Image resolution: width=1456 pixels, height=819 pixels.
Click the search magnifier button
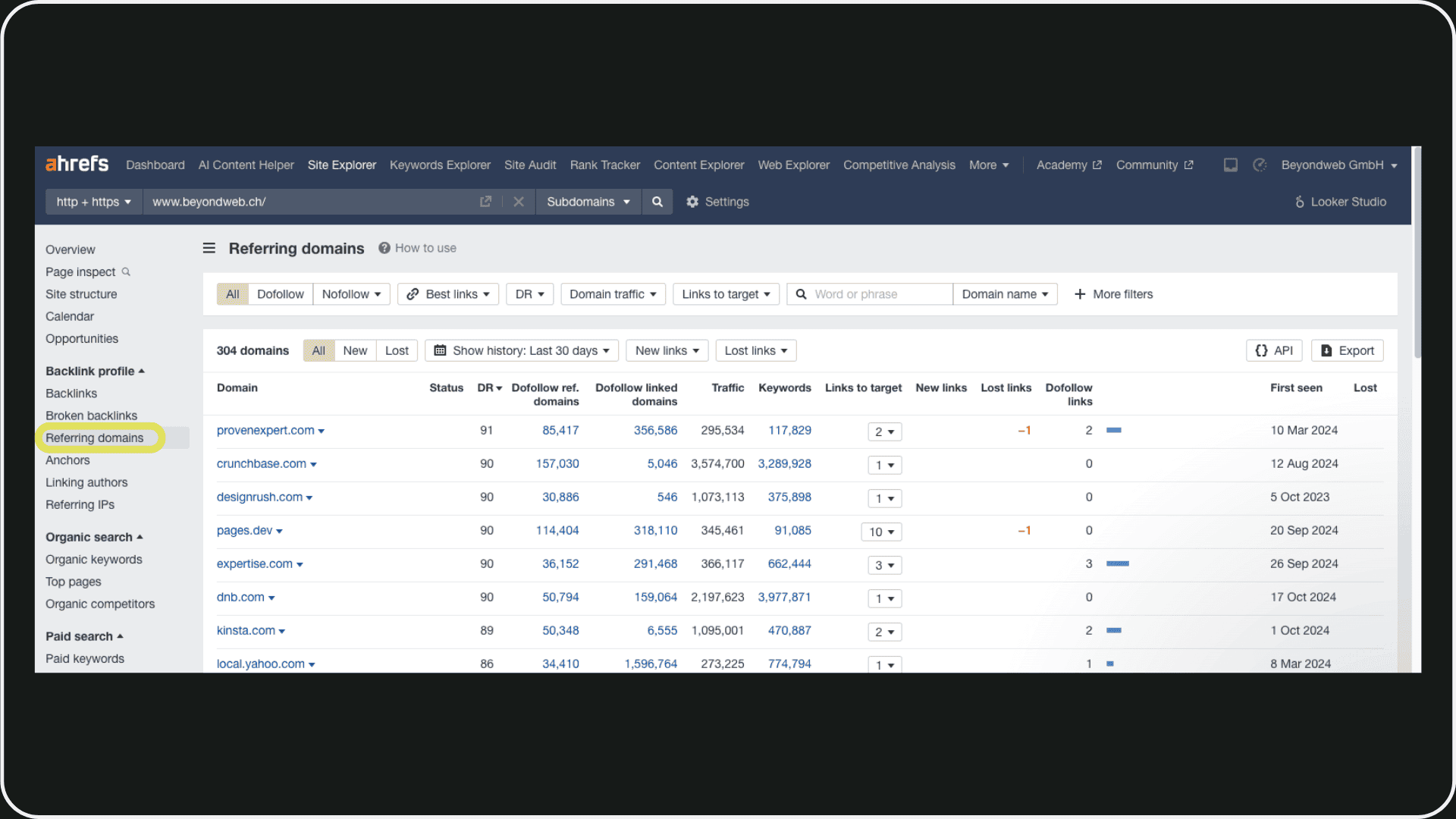point(657,202)
